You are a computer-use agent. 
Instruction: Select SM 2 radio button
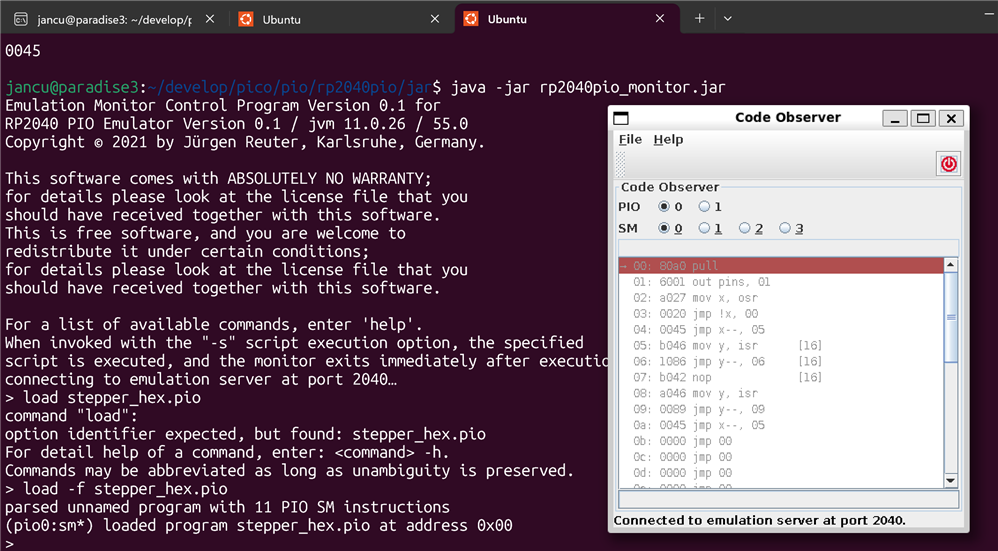(x=745, y=228)
